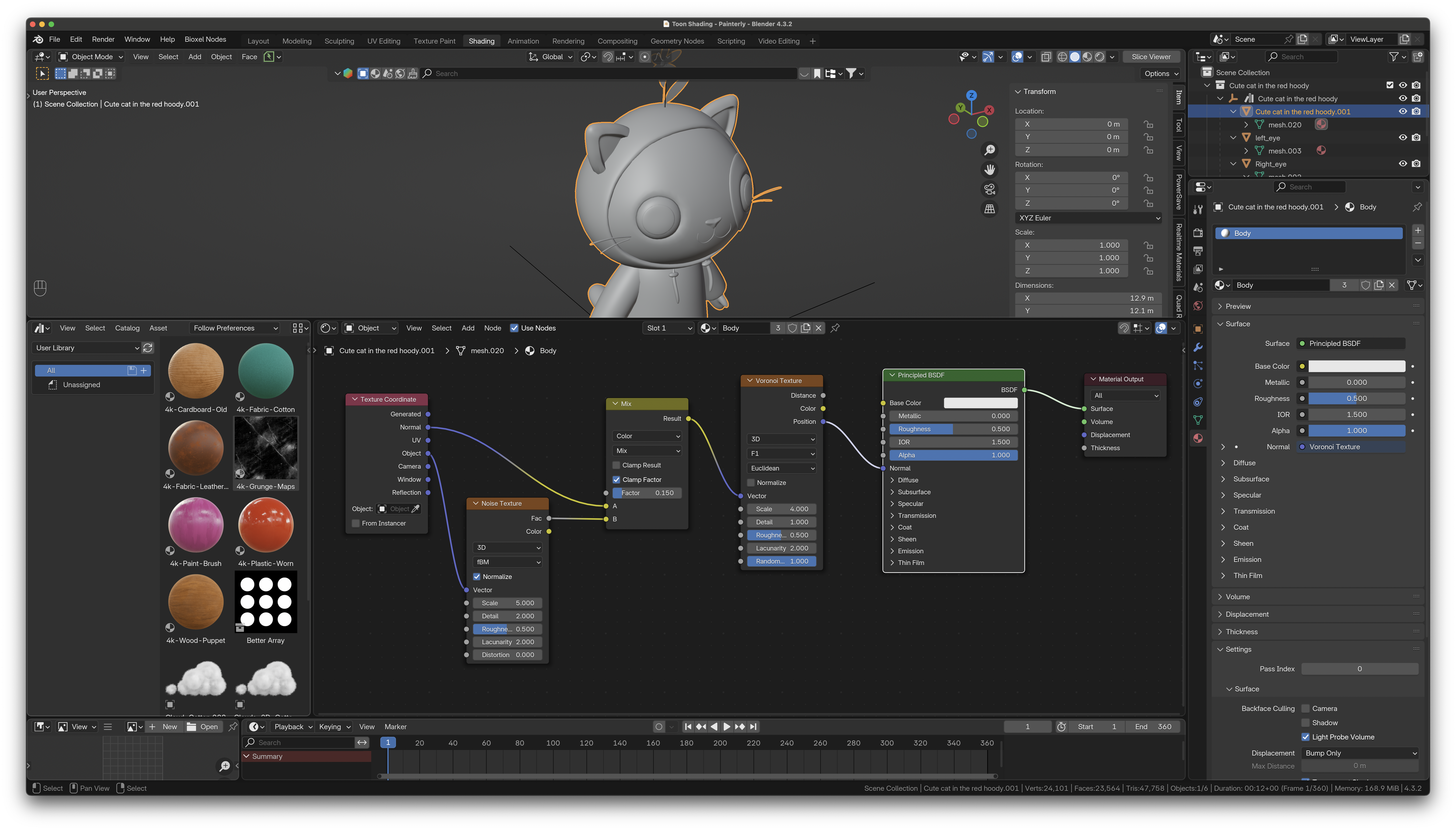
Task: Open the Object Mode dropdown
Action: [x=91, y=57]
